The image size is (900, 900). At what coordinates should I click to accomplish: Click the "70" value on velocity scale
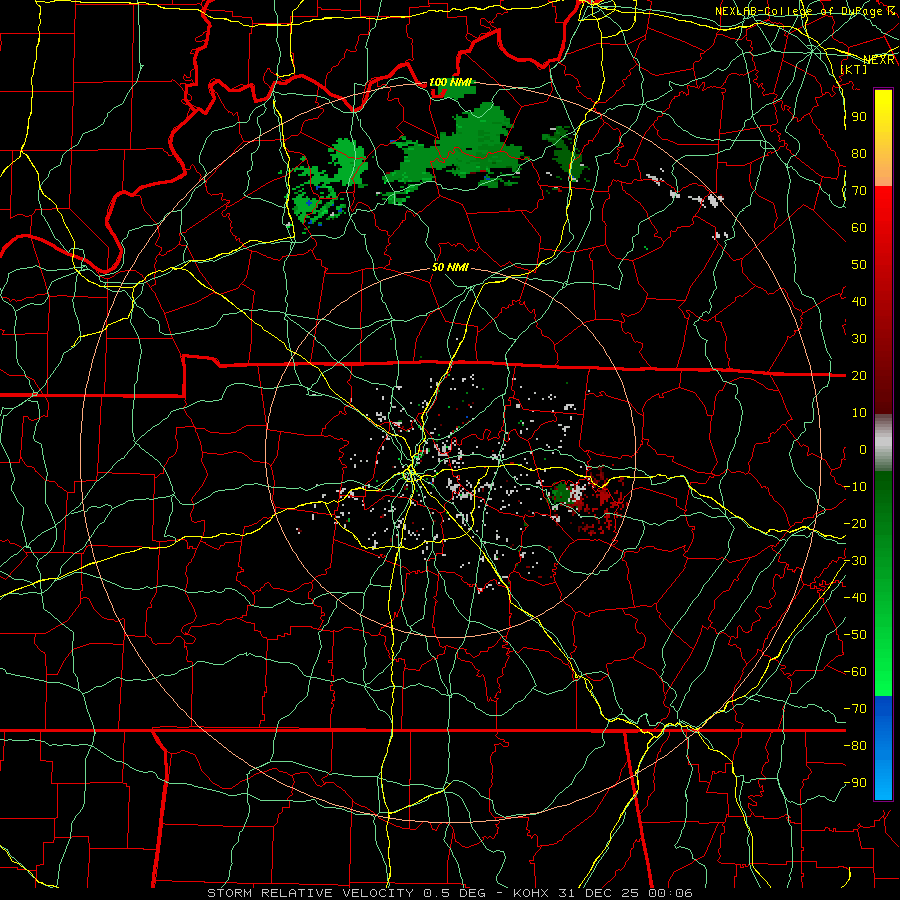(x=859, y=191)
